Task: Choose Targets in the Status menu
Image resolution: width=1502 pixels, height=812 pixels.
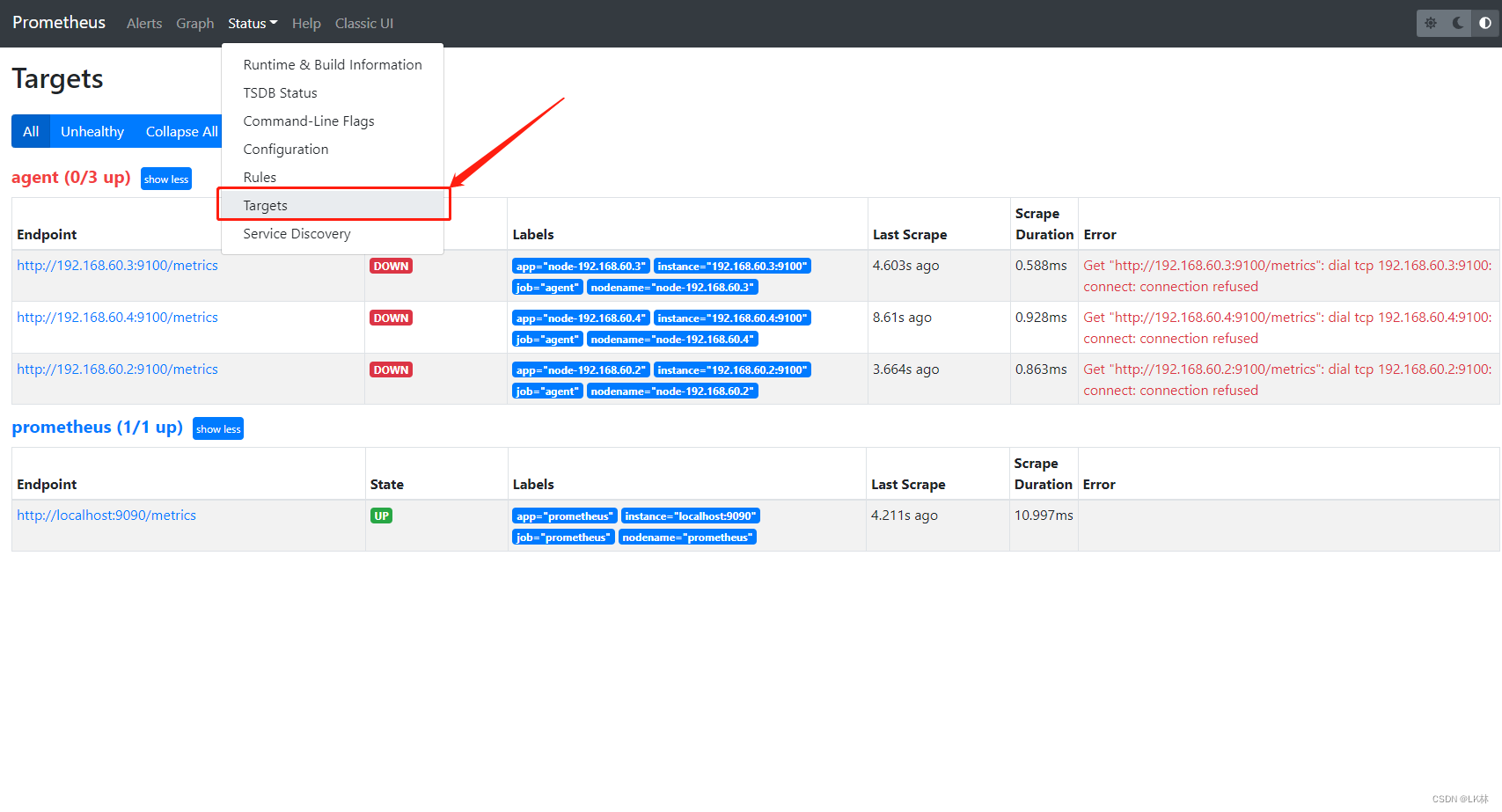Action: click(333, 206)
